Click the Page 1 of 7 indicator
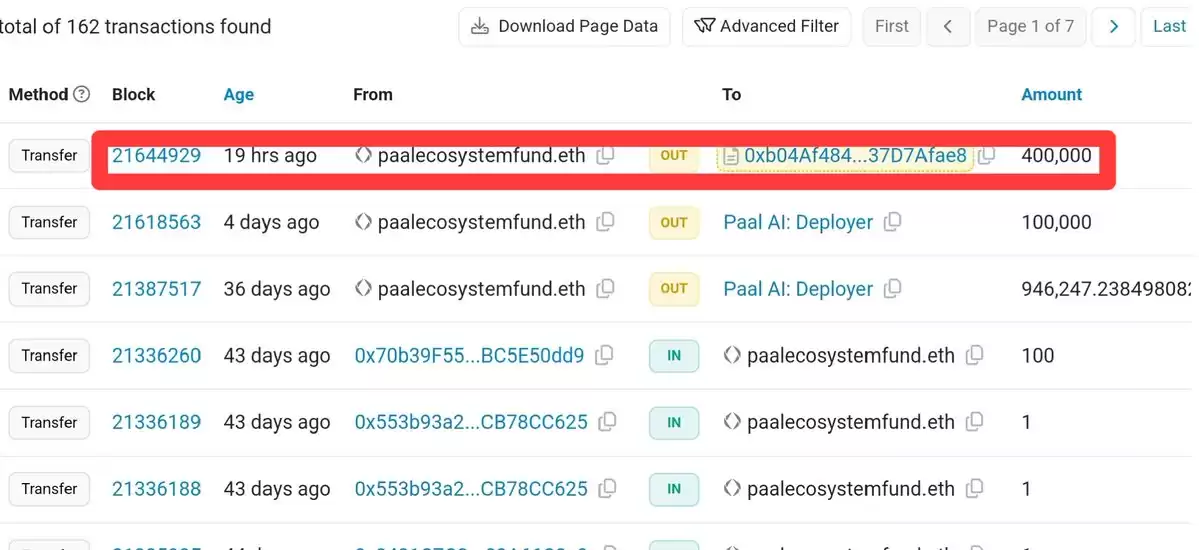 tap(1030, 27)
